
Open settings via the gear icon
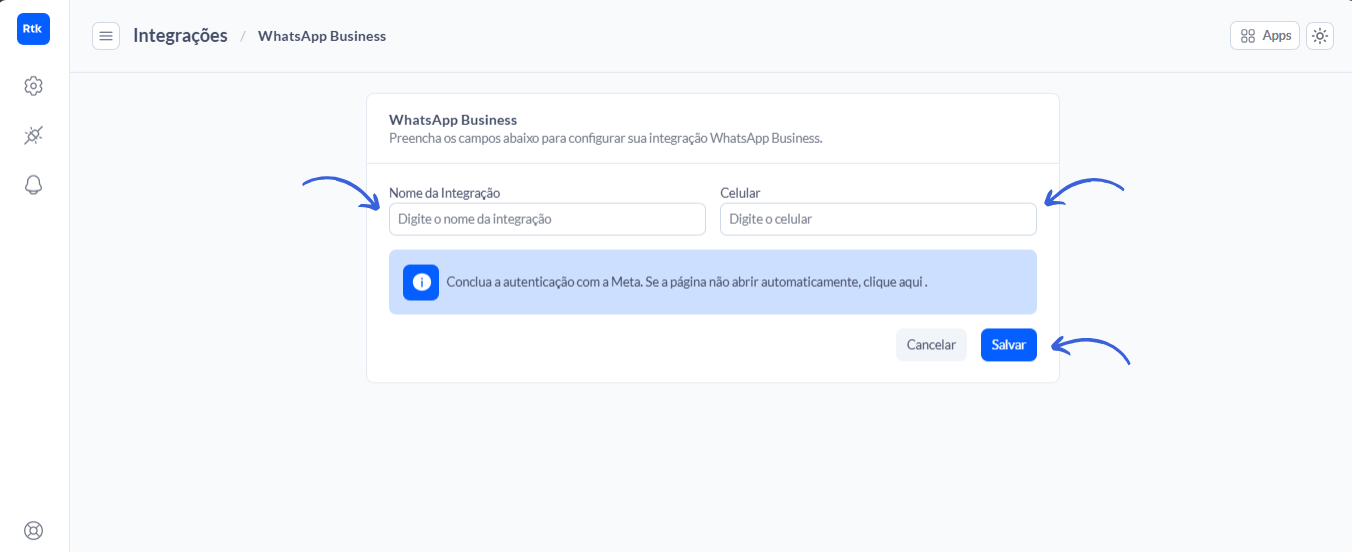click(x=33, y=86)
